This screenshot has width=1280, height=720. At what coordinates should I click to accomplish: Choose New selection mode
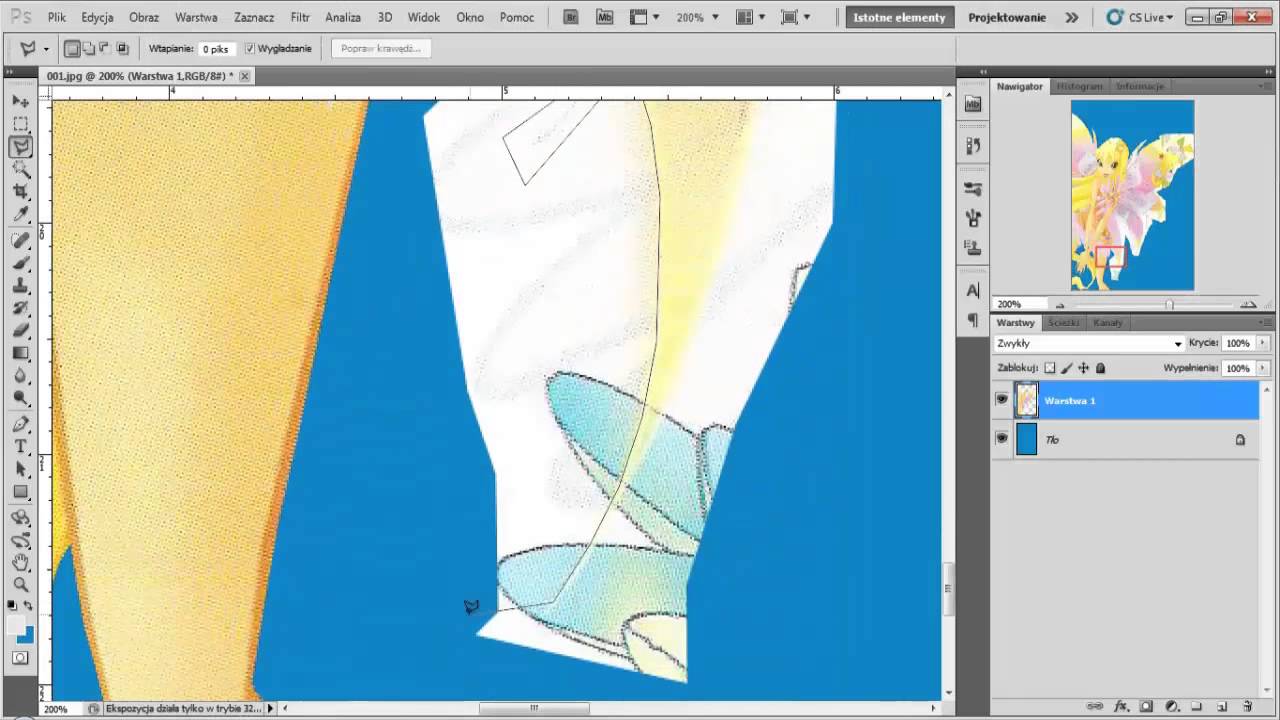tap(72, 48)
